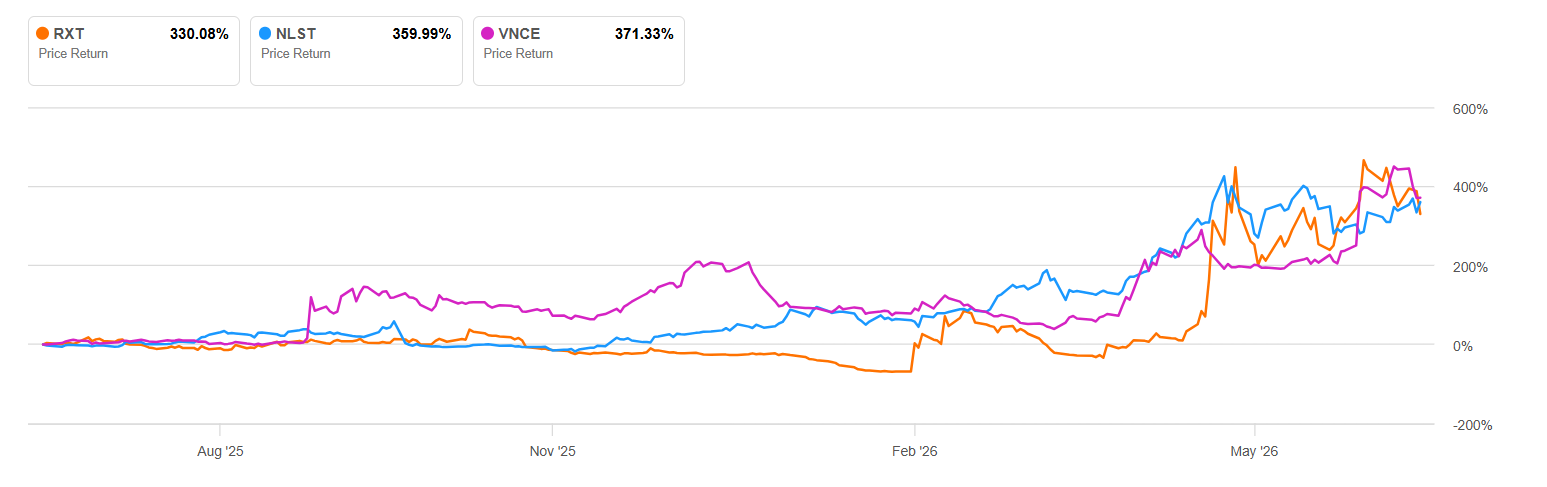The width and height of the screenshot is (1547, 487).
Task: Select the RXT legend card
Action: pyautogui.click(x=134, y=50)
